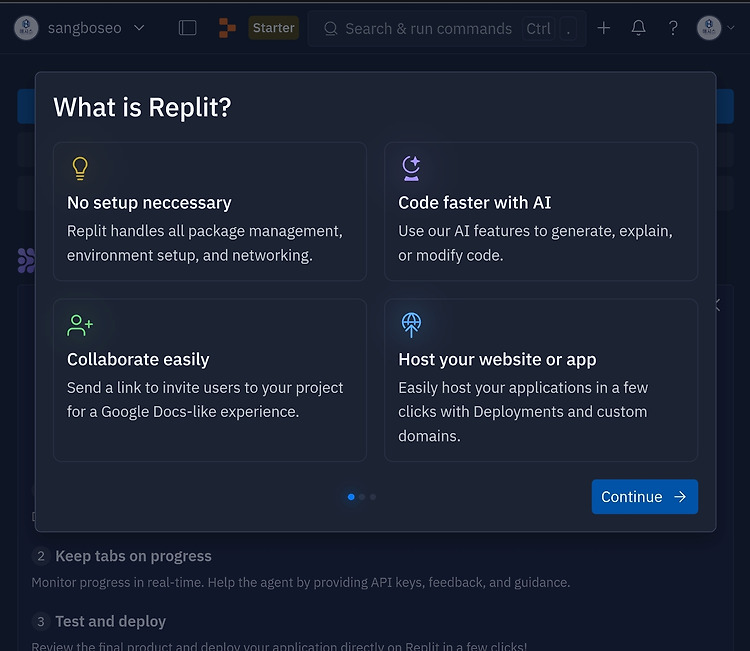Click the lightbulb icon in No setup card

pyautogui.click(x=80, y=168)
